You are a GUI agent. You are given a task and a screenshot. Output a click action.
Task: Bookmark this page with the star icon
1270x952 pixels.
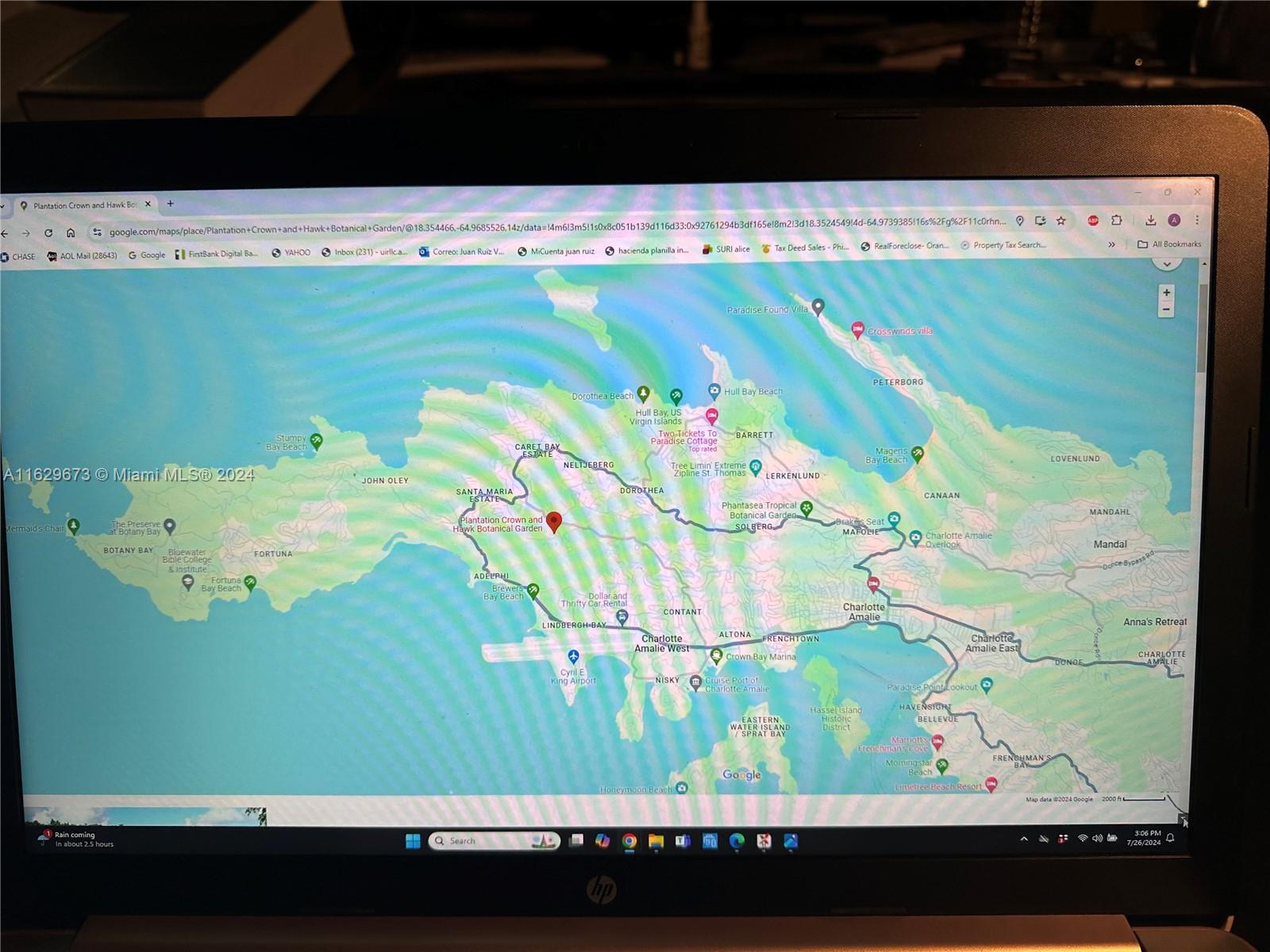coord(1061,221)
